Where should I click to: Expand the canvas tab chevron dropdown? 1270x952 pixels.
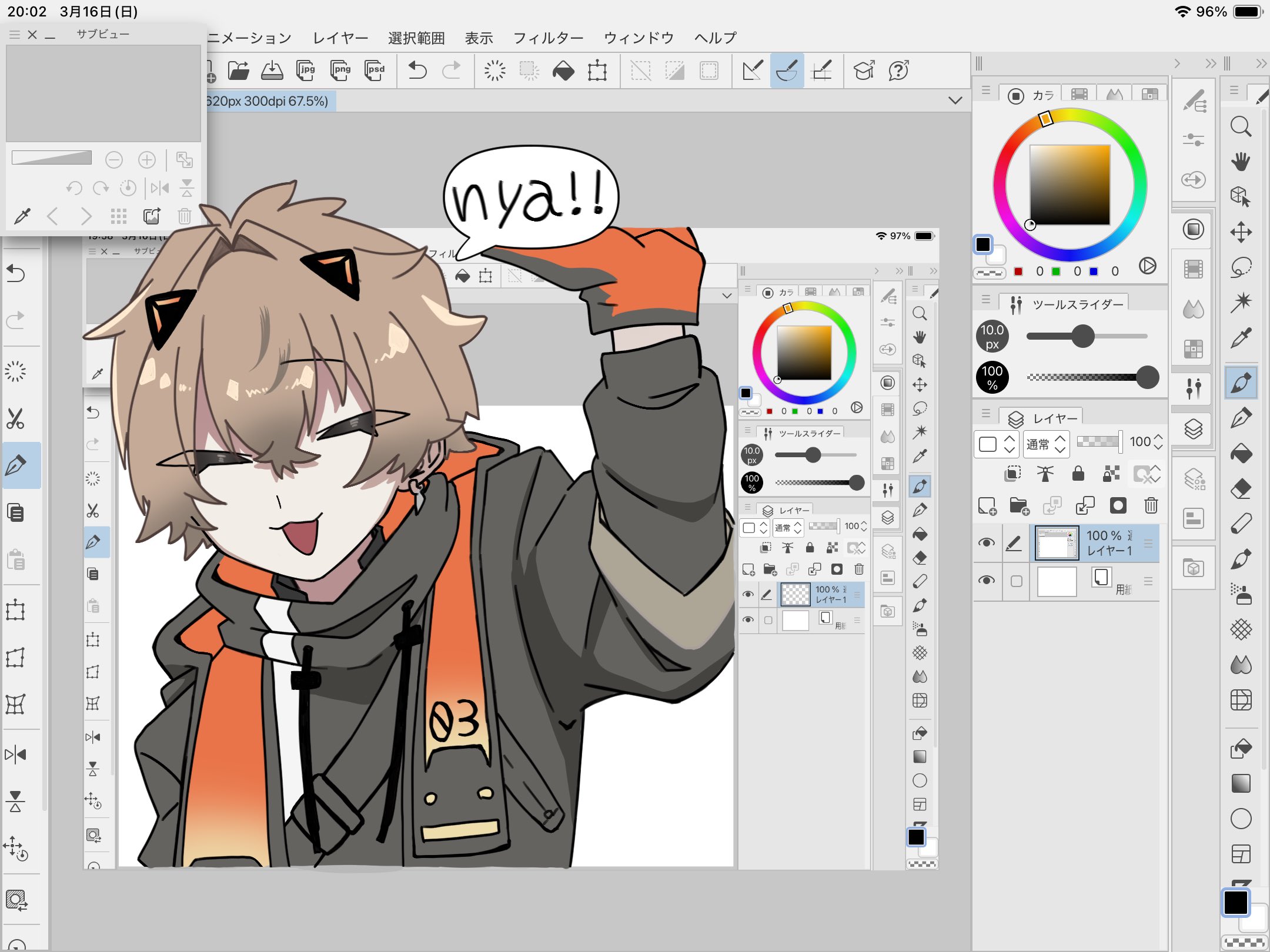[x=955, y=100]
